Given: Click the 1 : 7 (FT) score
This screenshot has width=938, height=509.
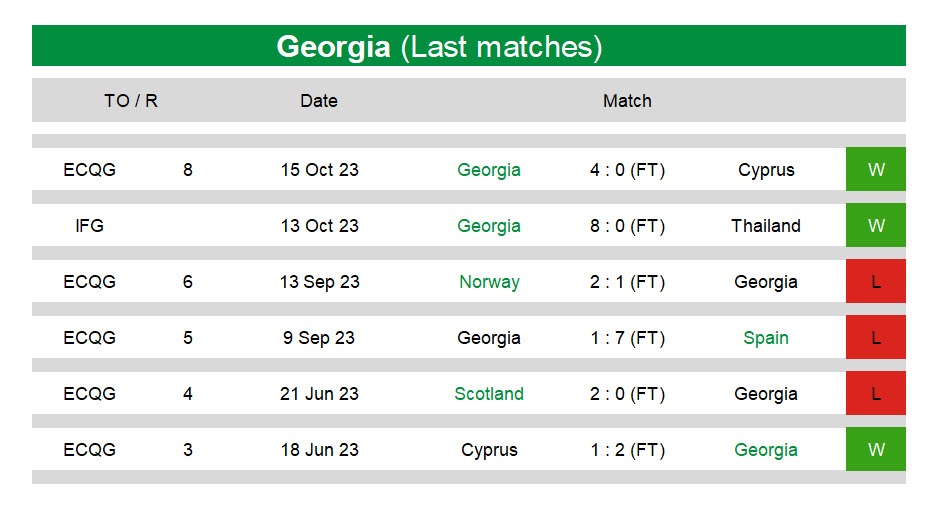Looking at the screenshot, I should [x=627, y=338].
